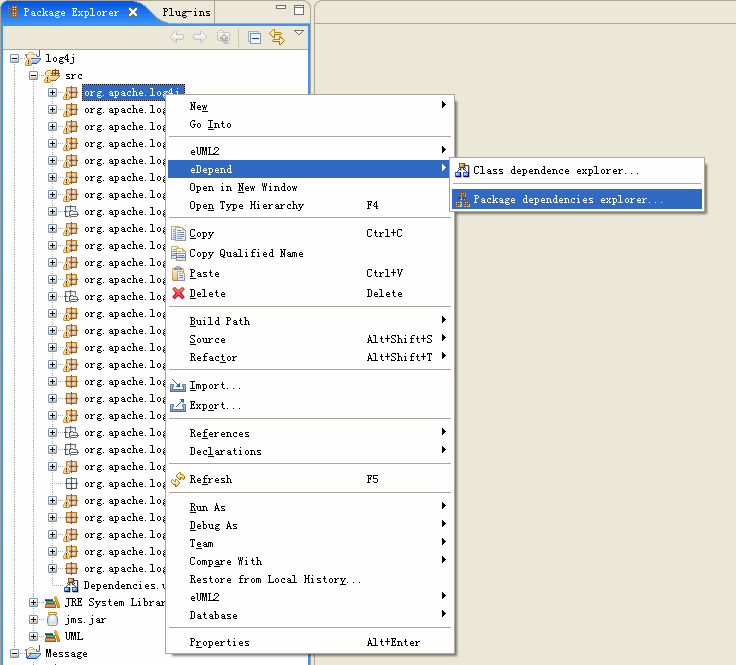Click the log4j project icon

pyautogui.click(x=33, y=58)
